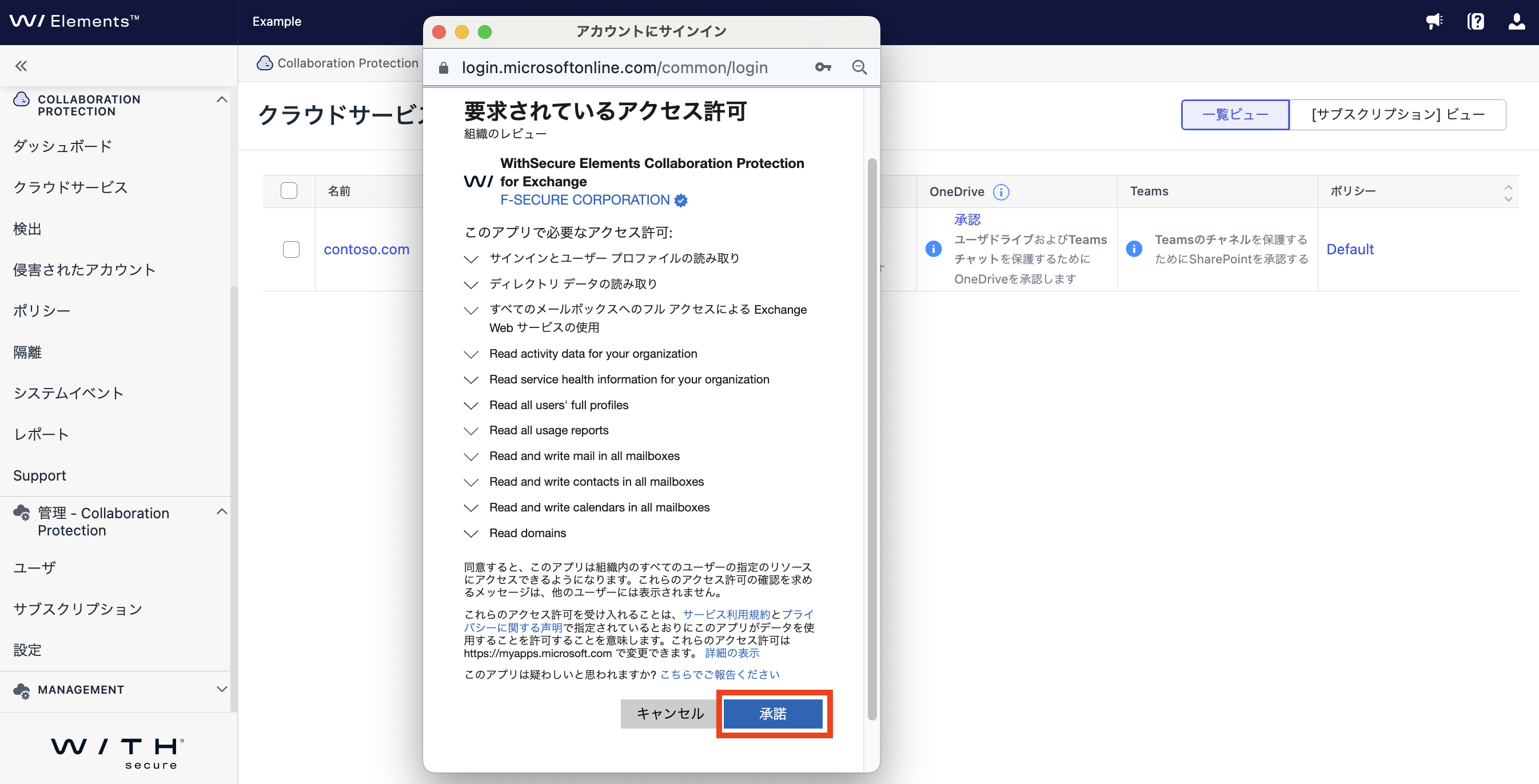Viewport: 1539px width, 784px height.
Task: Expand the MANAGEMENT section
Action: [x=222, y=689]
